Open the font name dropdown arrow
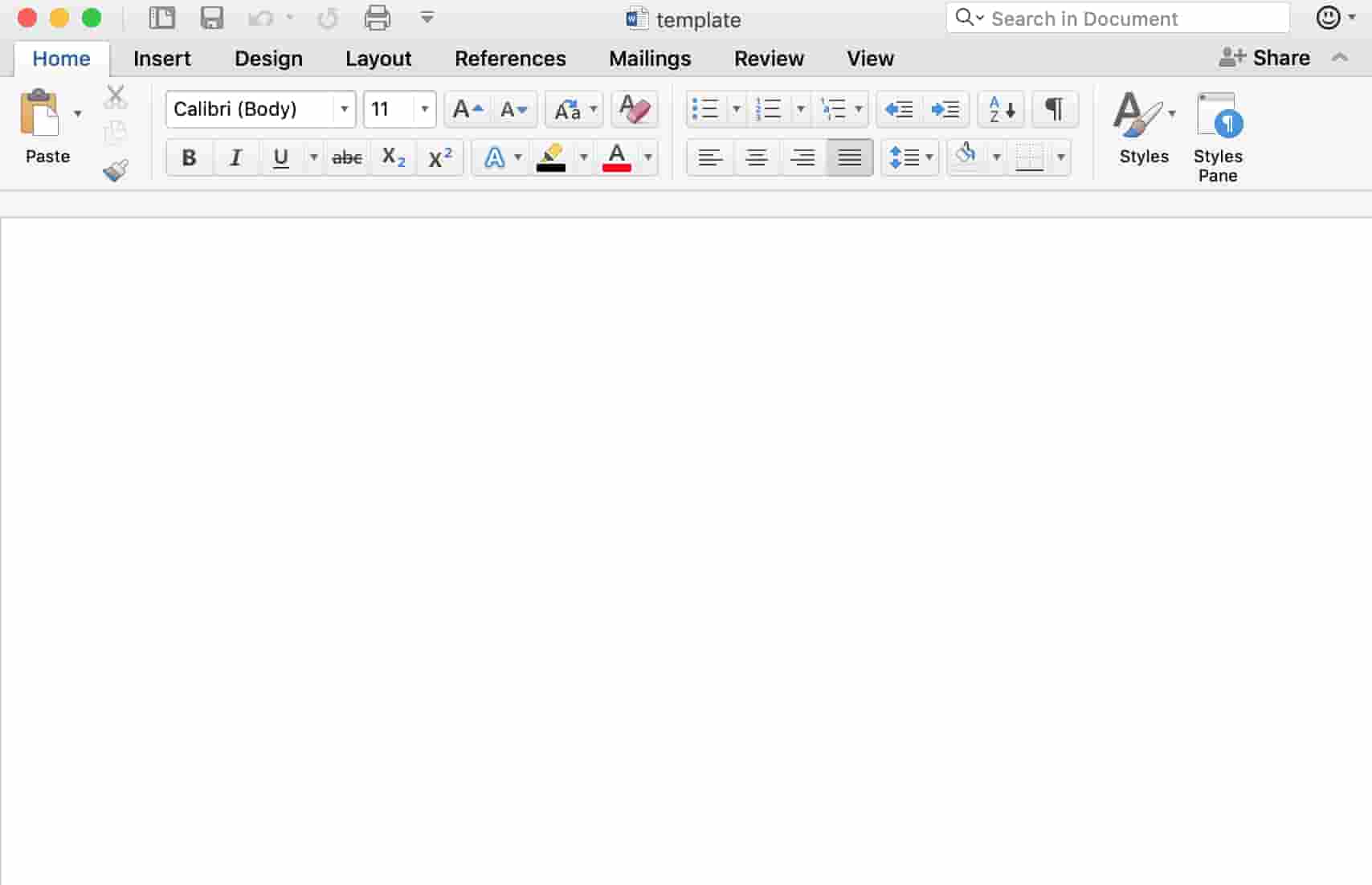The height and width of the screenshot is (885, 1372). point(344,109)
